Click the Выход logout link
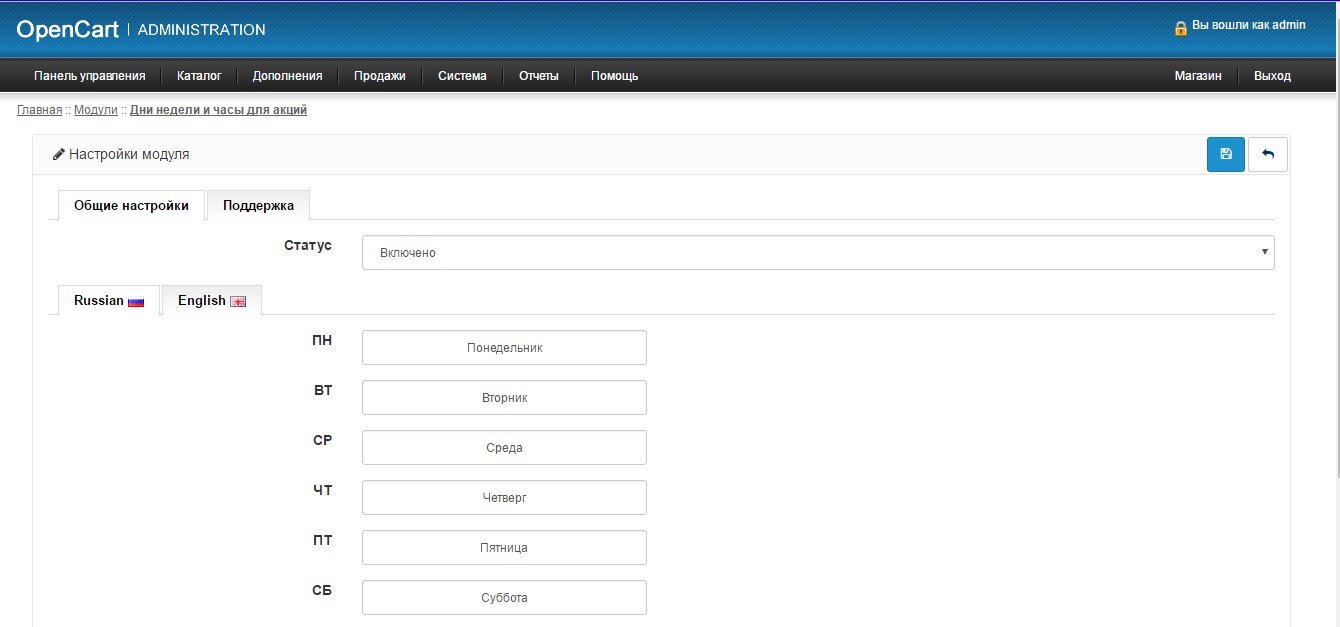Screen dimensions: 1340x627 pos(1272,76)
